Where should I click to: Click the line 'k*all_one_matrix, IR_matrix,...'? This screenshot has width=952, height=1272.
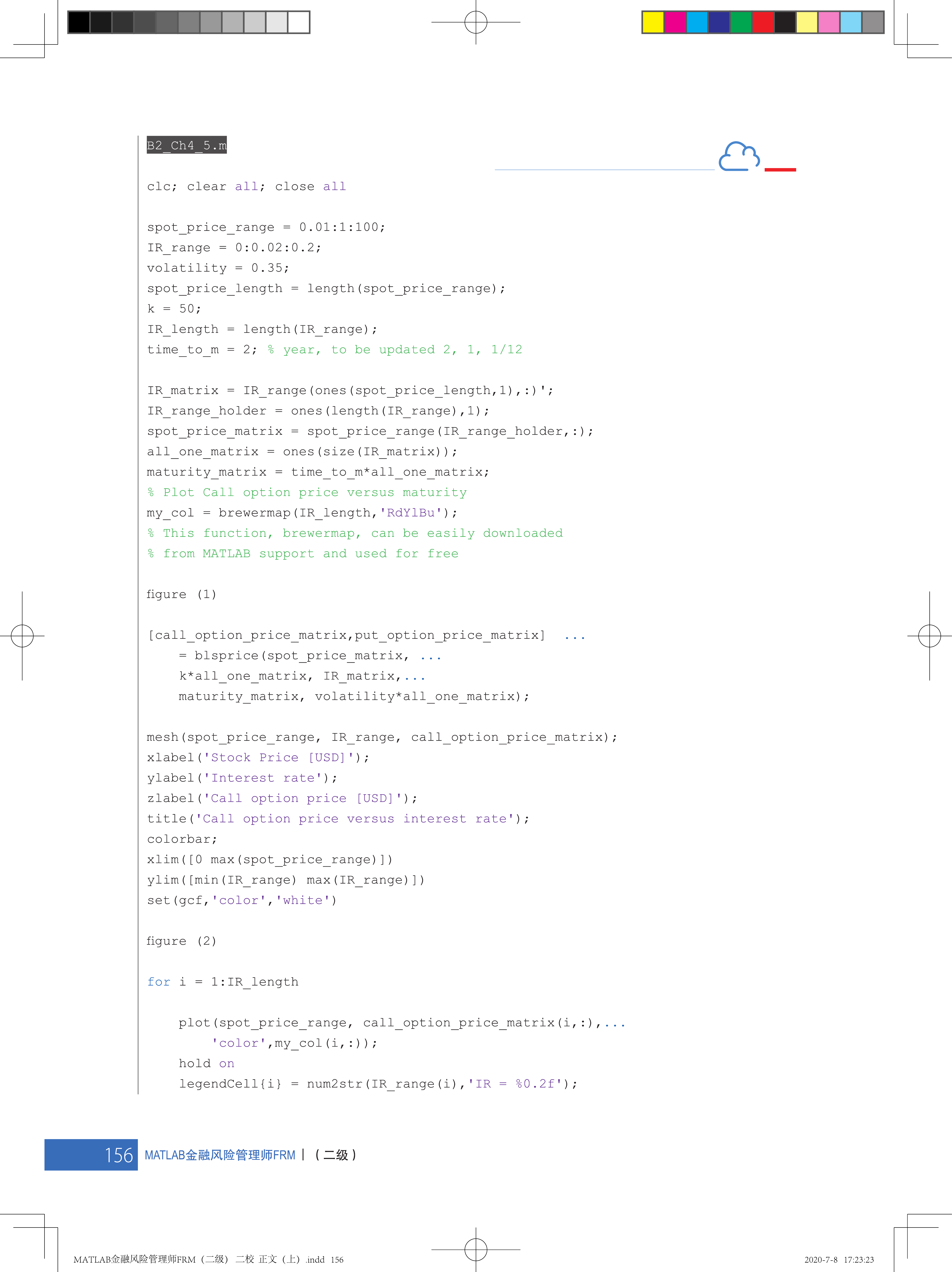(x=302, y=676)
